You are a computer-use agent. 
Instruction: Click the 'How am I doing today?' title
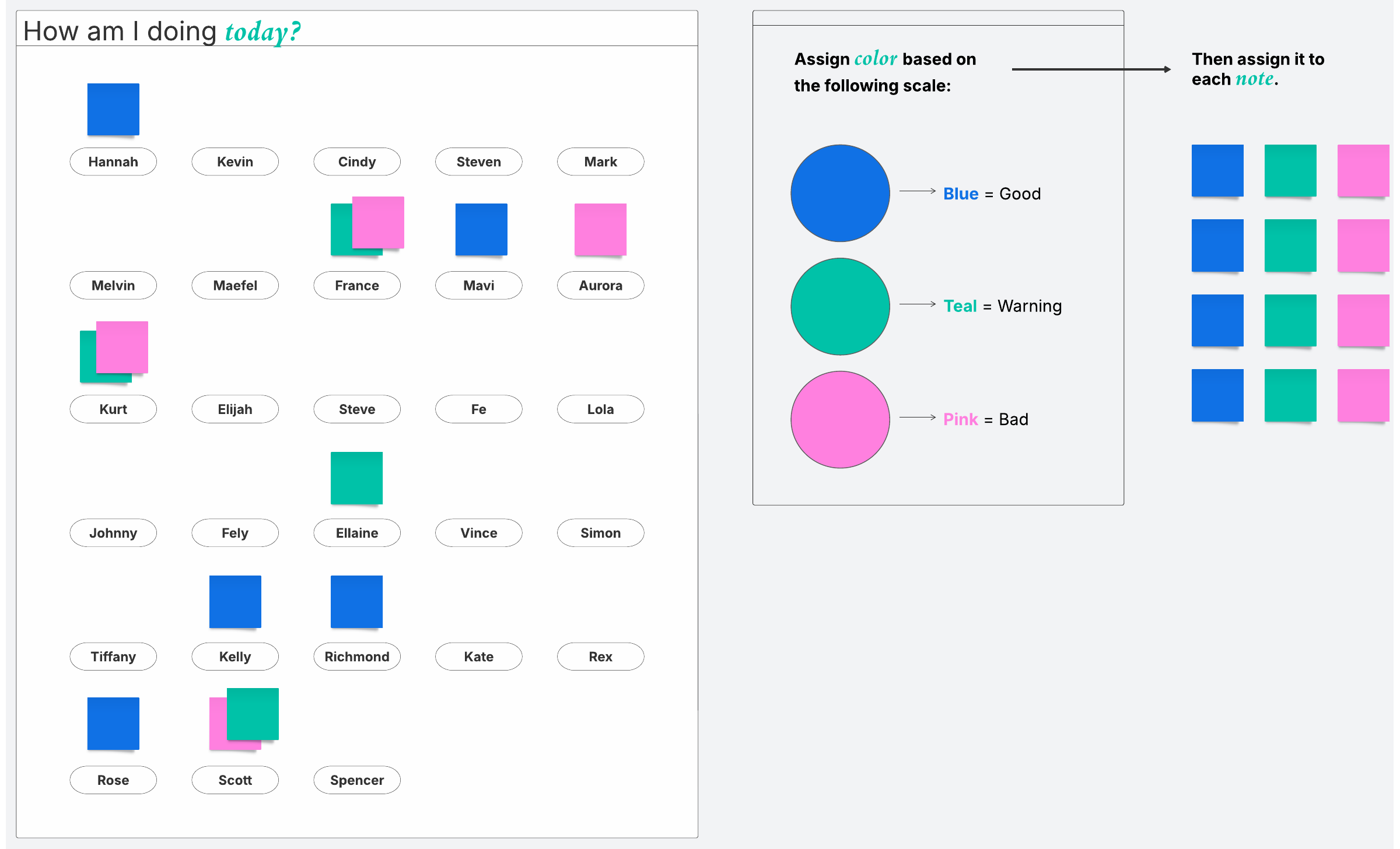[162, 31]
